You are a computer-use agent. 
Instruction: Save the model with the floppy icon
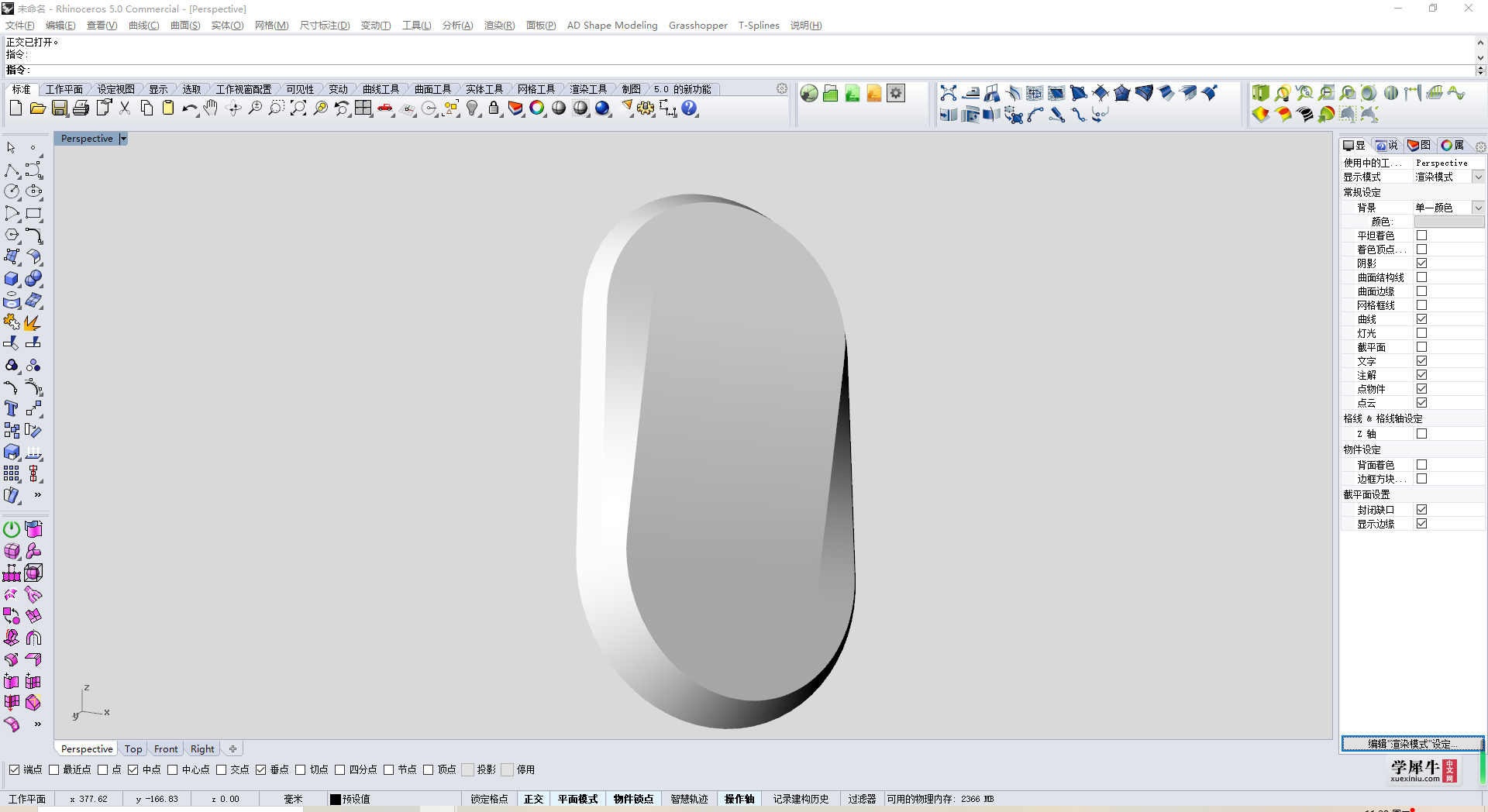coord(59,108)
